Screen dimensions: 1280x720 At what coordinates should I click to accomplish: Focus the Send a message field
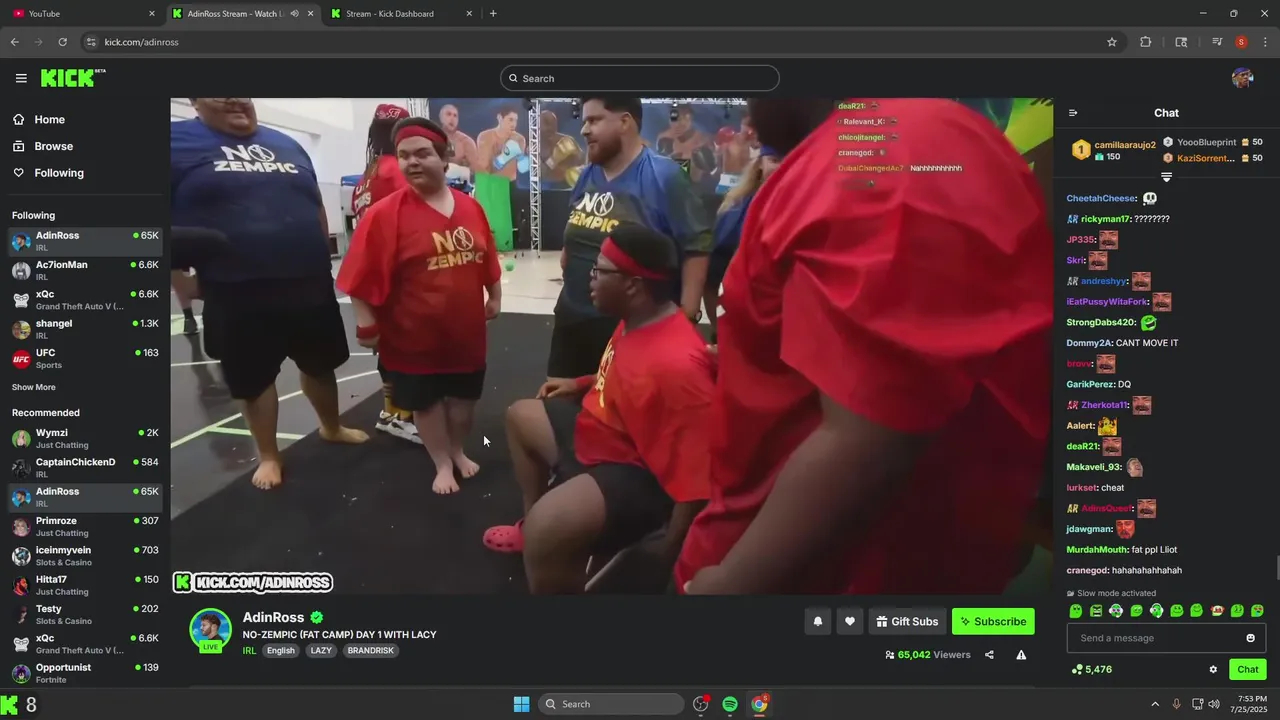point(1166,638)
